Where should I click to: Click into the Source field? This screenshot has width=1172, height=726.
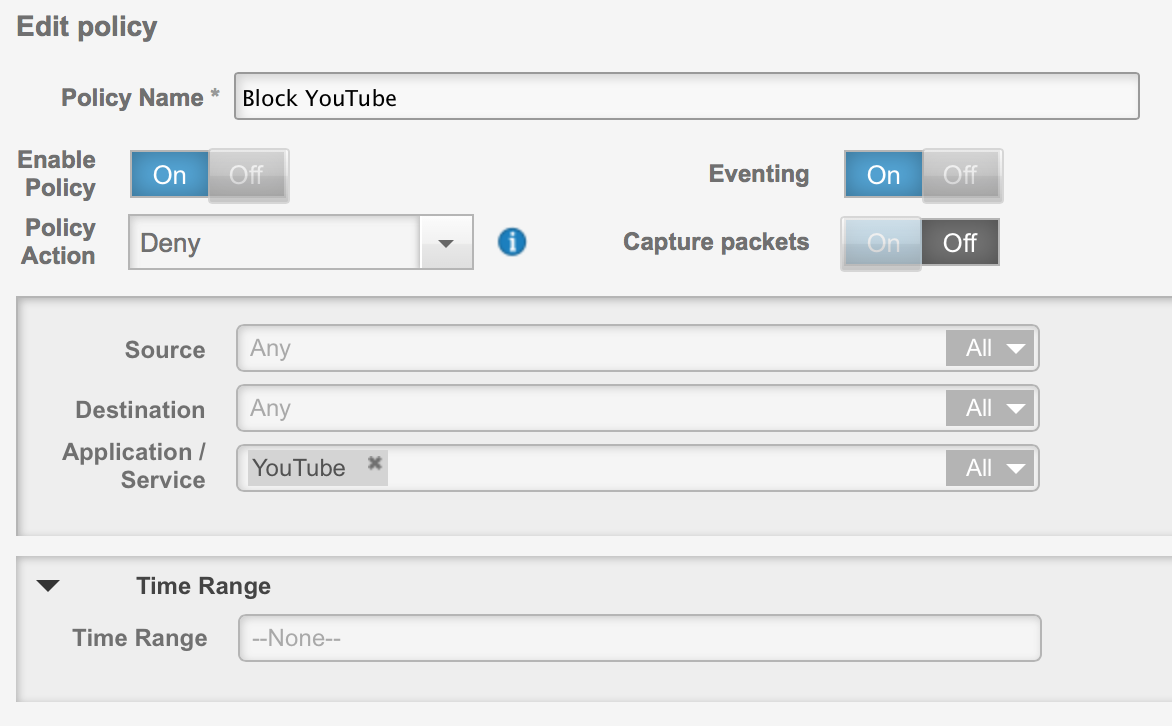tap(590, 348)
